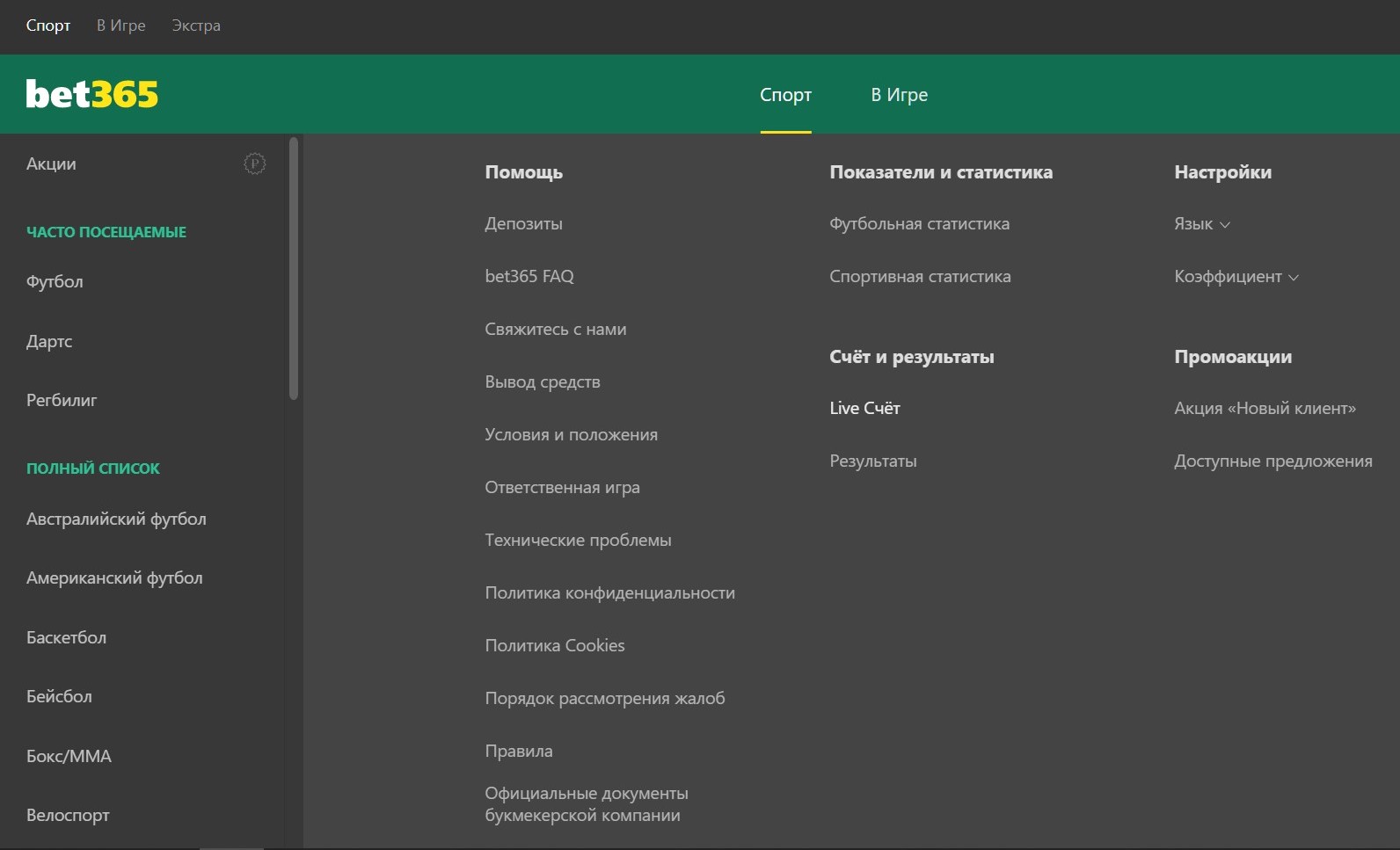
Task: Click the ПОЛНЫЙ СПИСОК section heading
Action: [93, 469]
